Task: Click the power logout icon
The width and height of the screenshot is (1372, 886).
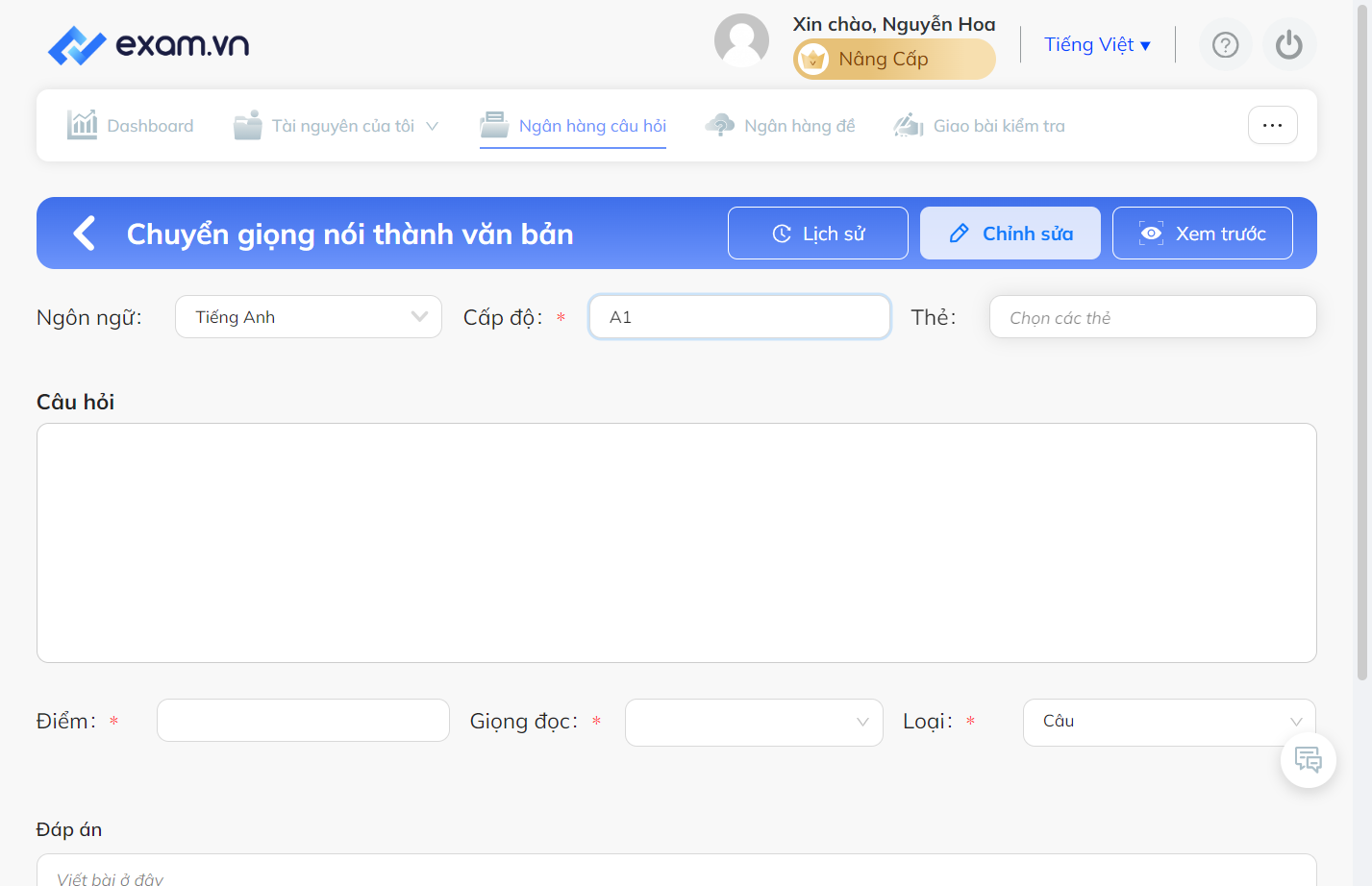Action: pos(1289,45)
